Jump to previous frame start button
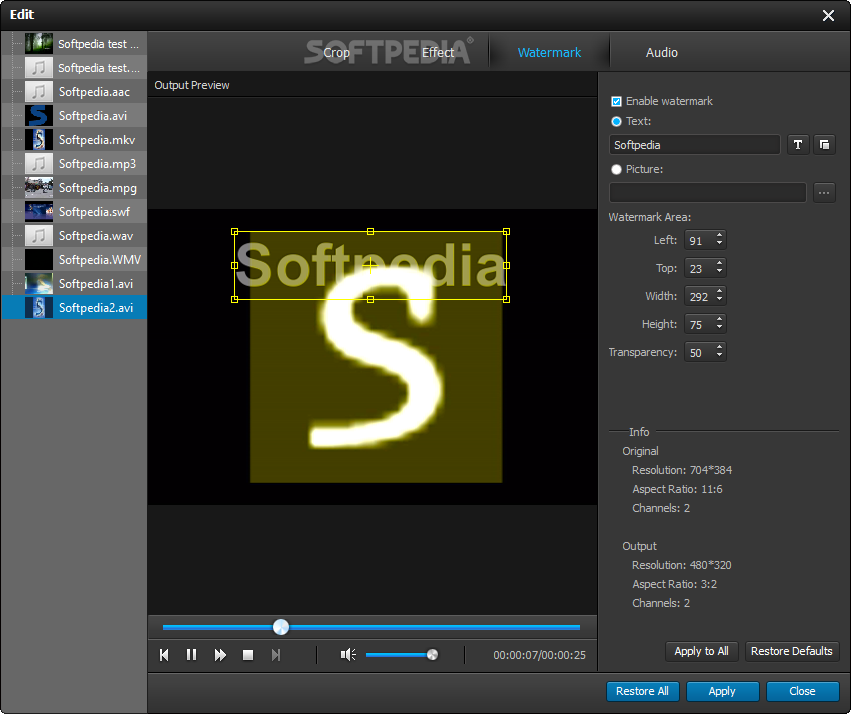This screenshot has width=851, height=714. coord(164,655)
